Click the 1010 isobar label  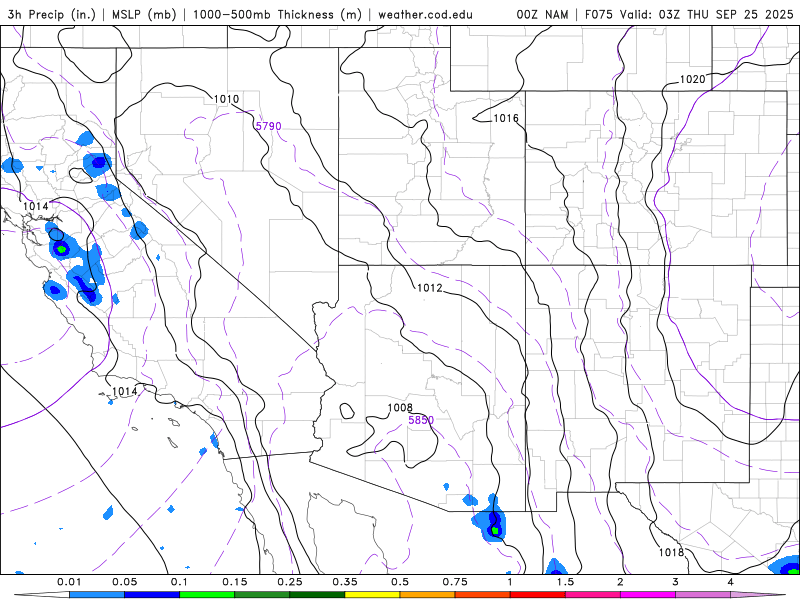point(226,99)
